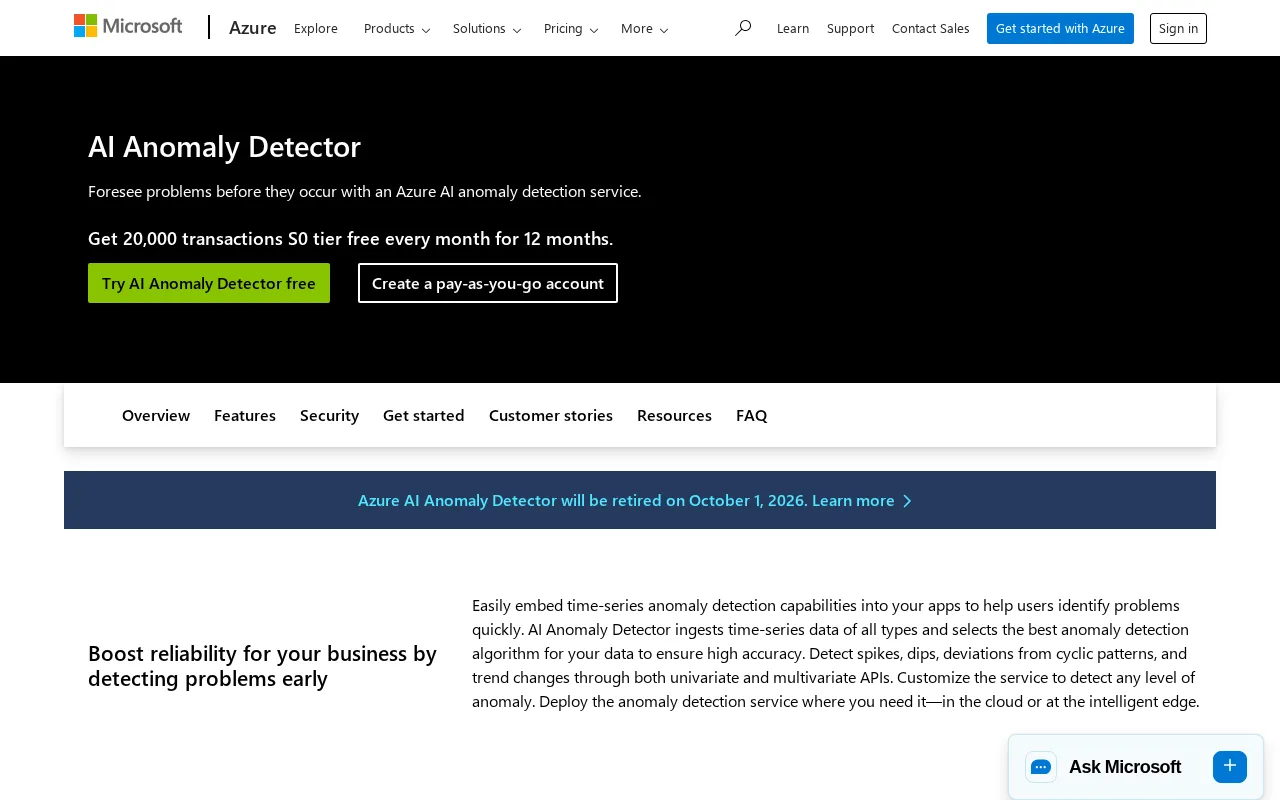Click the 'Get 20,000 transactions' offer text
The image size is (1280, 800).
(x=350, y=238)
